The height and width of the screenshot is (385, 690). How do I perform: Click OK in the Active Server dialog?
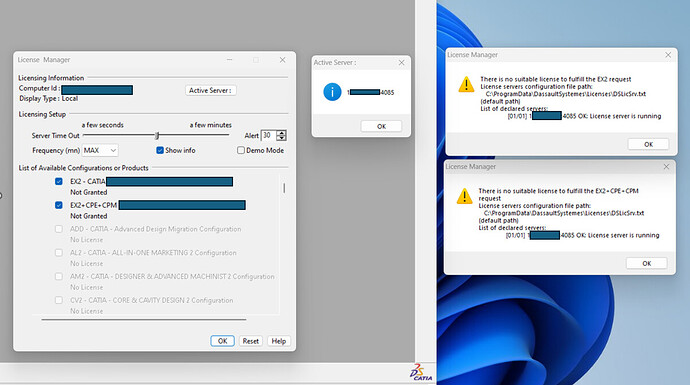[381, 126]
